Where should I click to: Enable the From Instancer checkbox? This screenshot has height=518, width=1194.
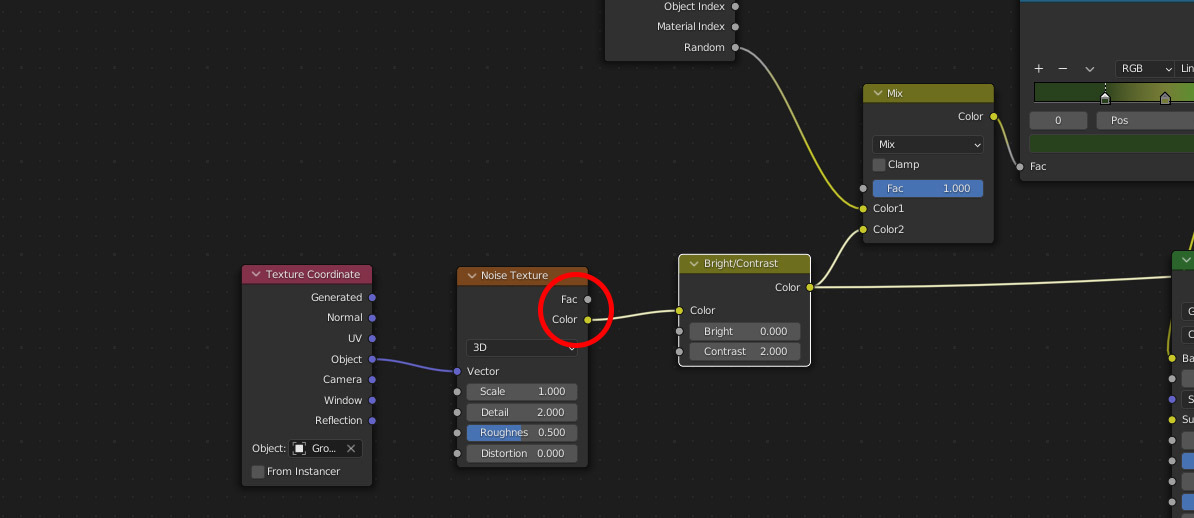[x=258, y=472]
